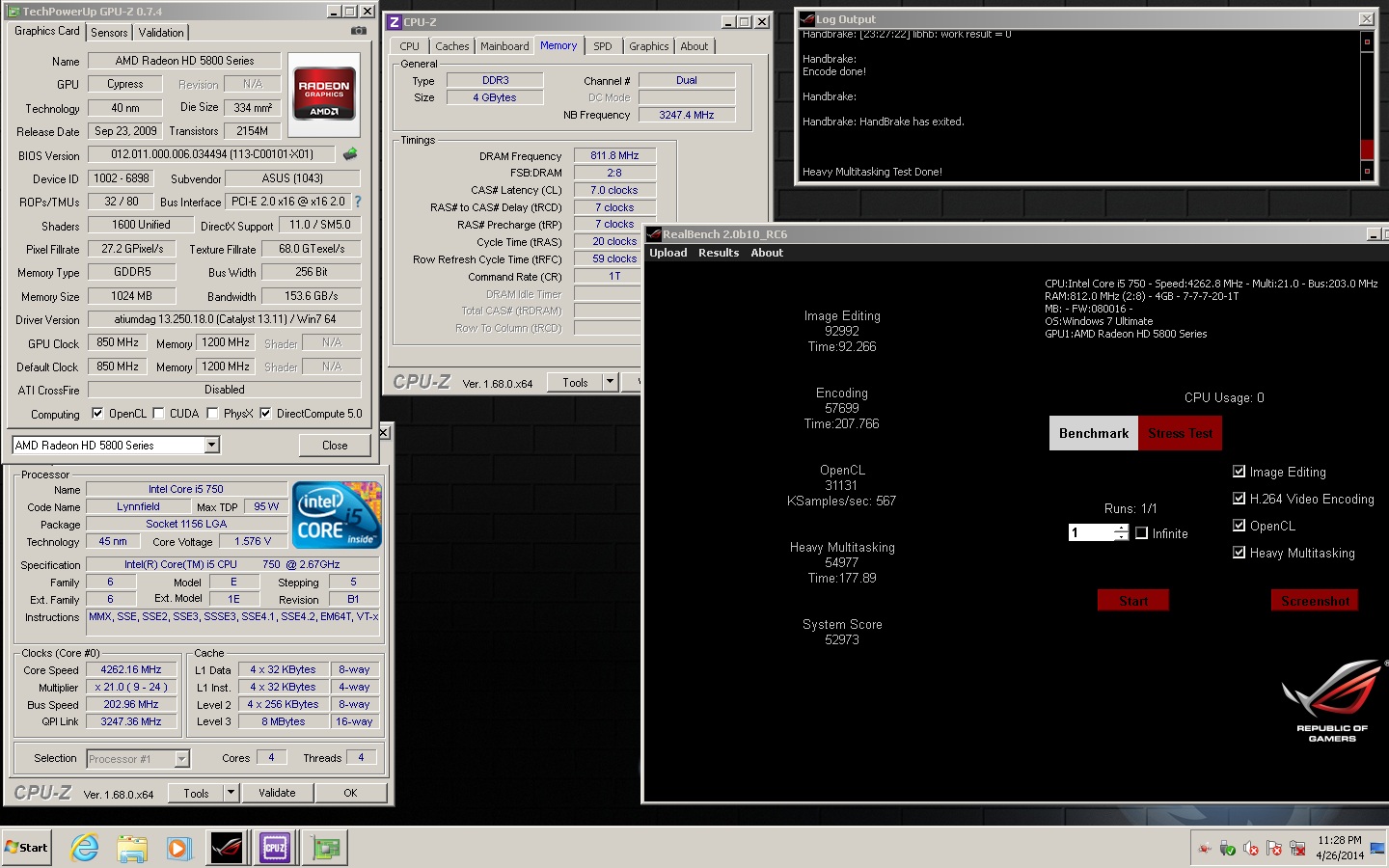Click the Intel Core i5 inside logo
This screenshot has height=868, width=1389.
pos(337,515)
